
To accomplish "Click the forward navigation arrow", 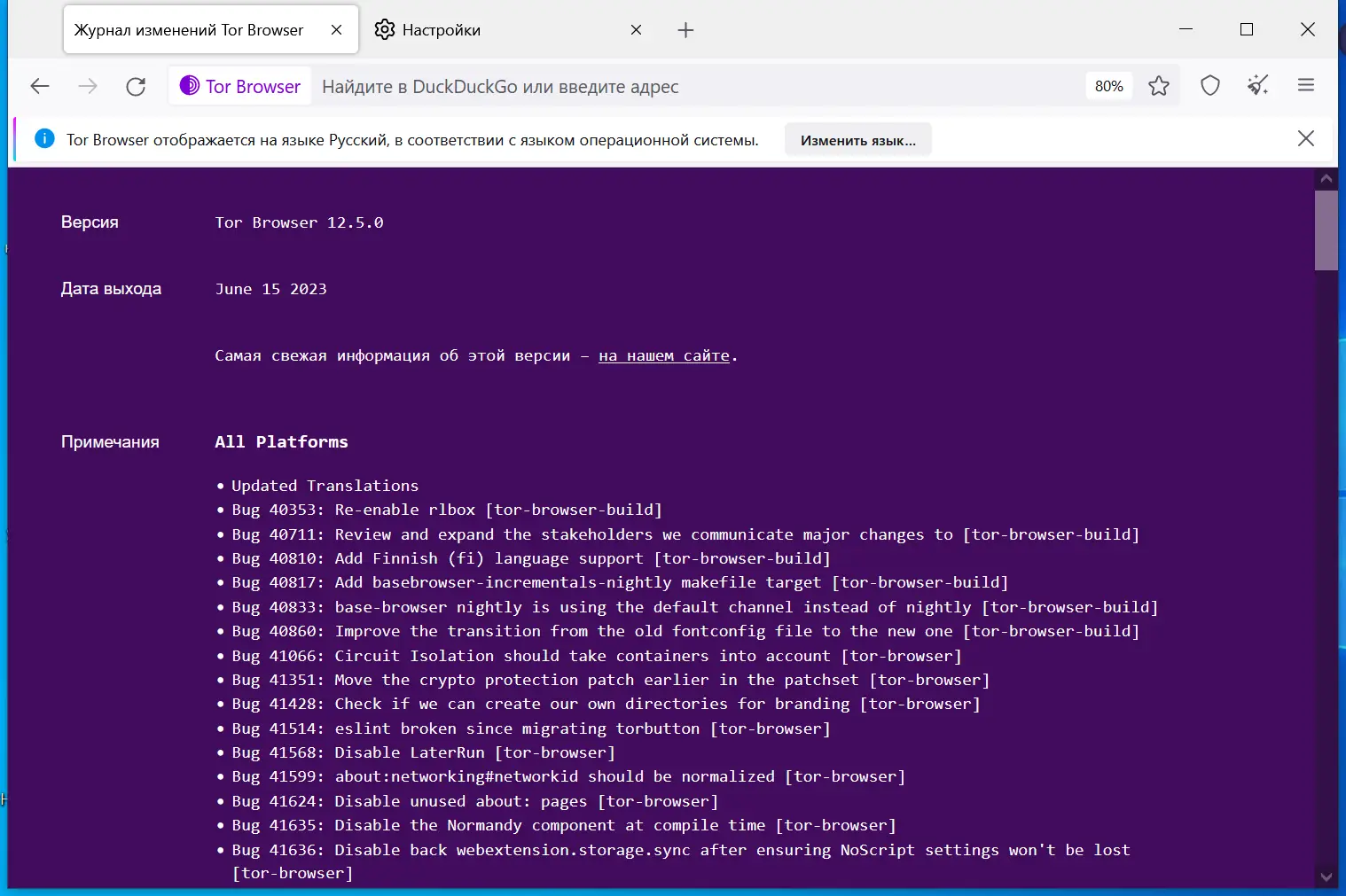I will tap(88, 86).
